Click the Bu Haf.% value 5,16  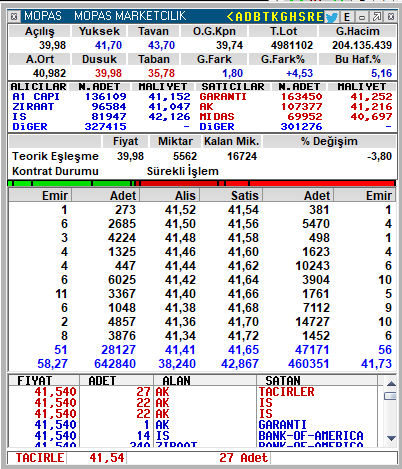click(381, 73)
